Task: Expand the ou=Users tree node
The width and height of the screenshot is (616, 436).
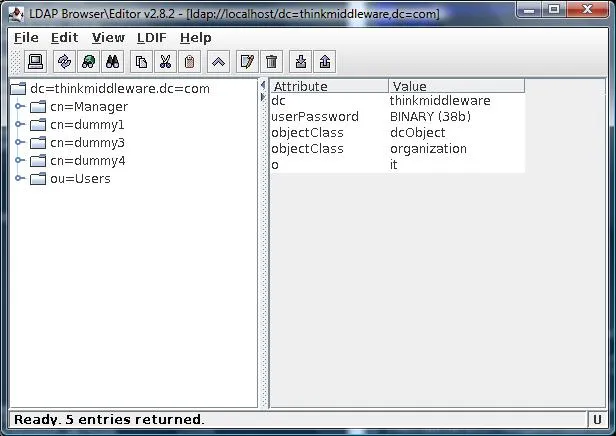Action: pyautogui.click(x=19, y=178)
